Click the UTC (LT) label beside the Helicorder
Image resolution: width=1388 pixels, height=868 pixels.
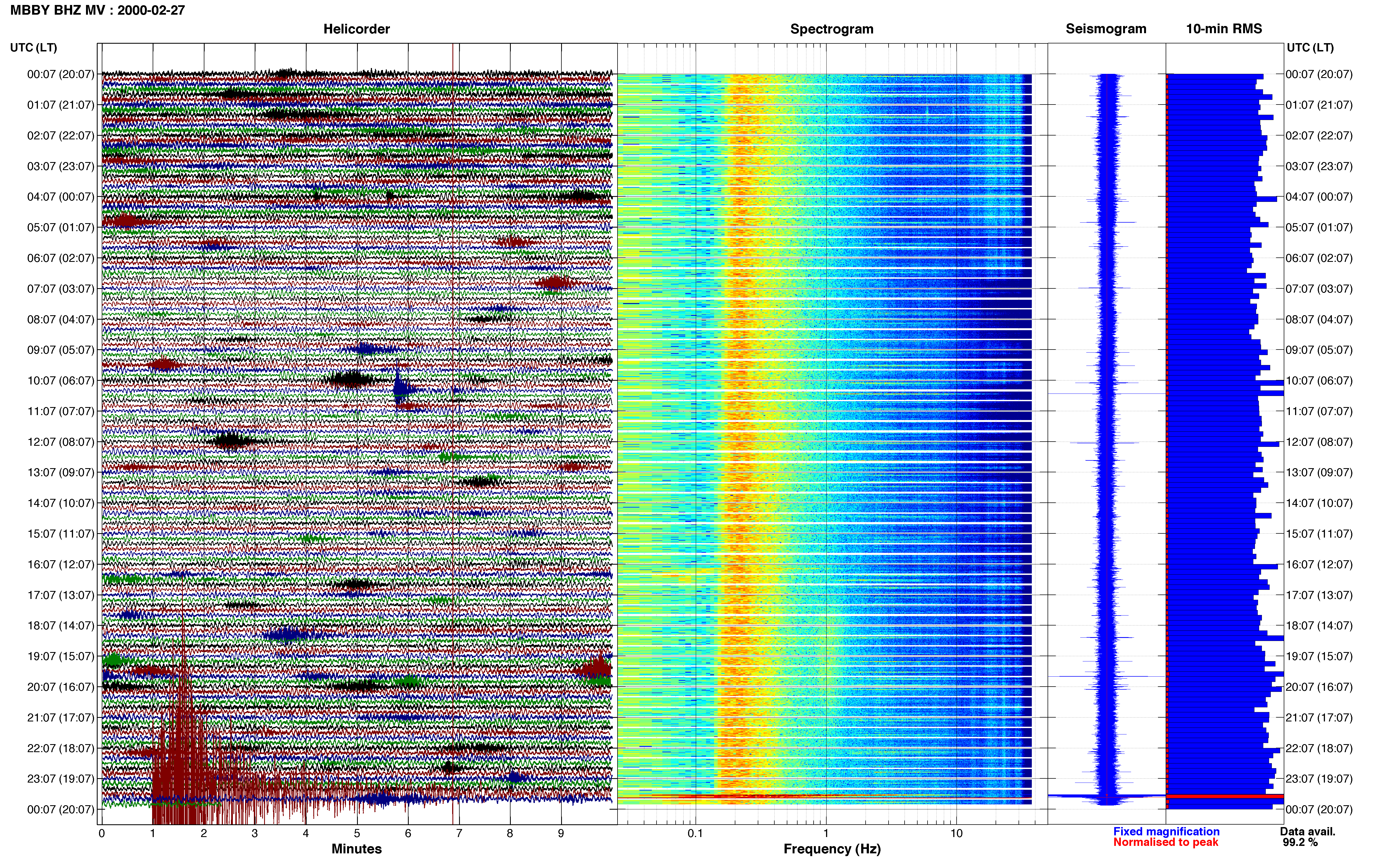[34, 48]
